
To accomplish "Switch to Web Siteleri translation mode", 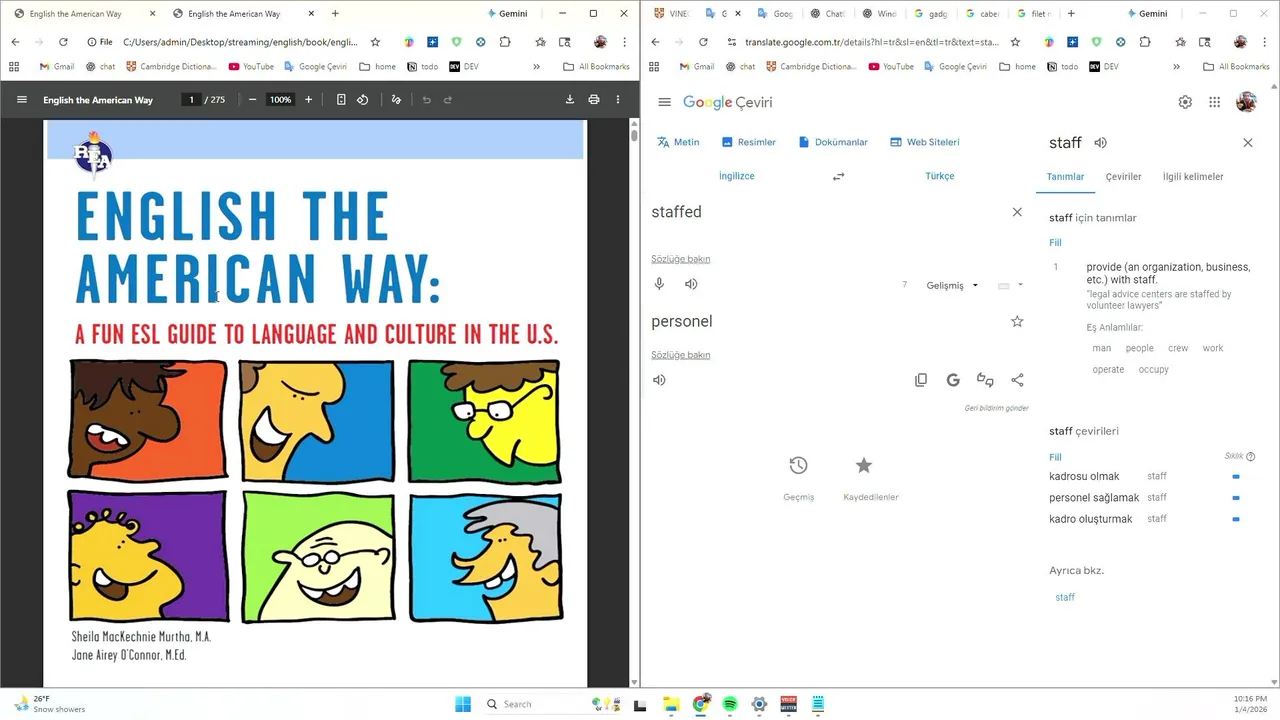I will click(924, 142).
